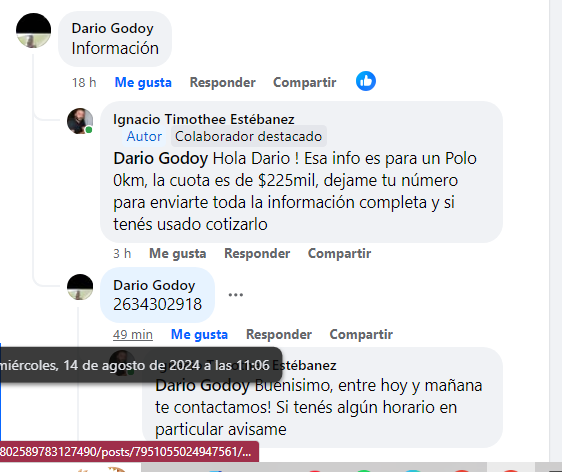Click Responder under the phone number comment
This screenshot has height=472, width=562.
(279, 334)
